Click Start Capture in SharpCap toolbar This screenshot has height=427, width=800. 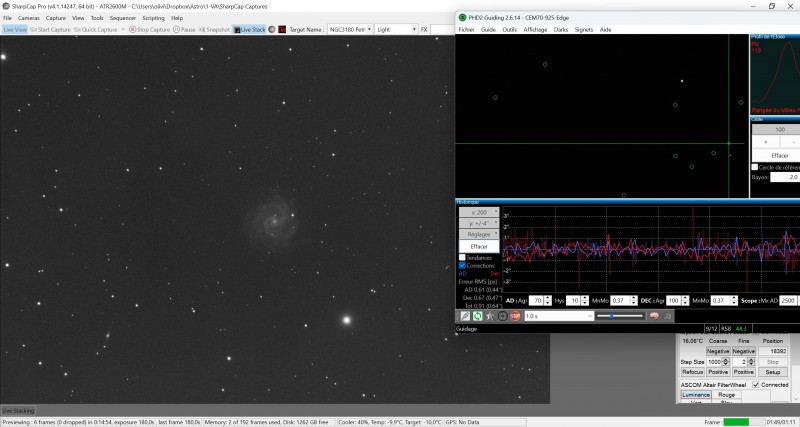coord(50,30)
